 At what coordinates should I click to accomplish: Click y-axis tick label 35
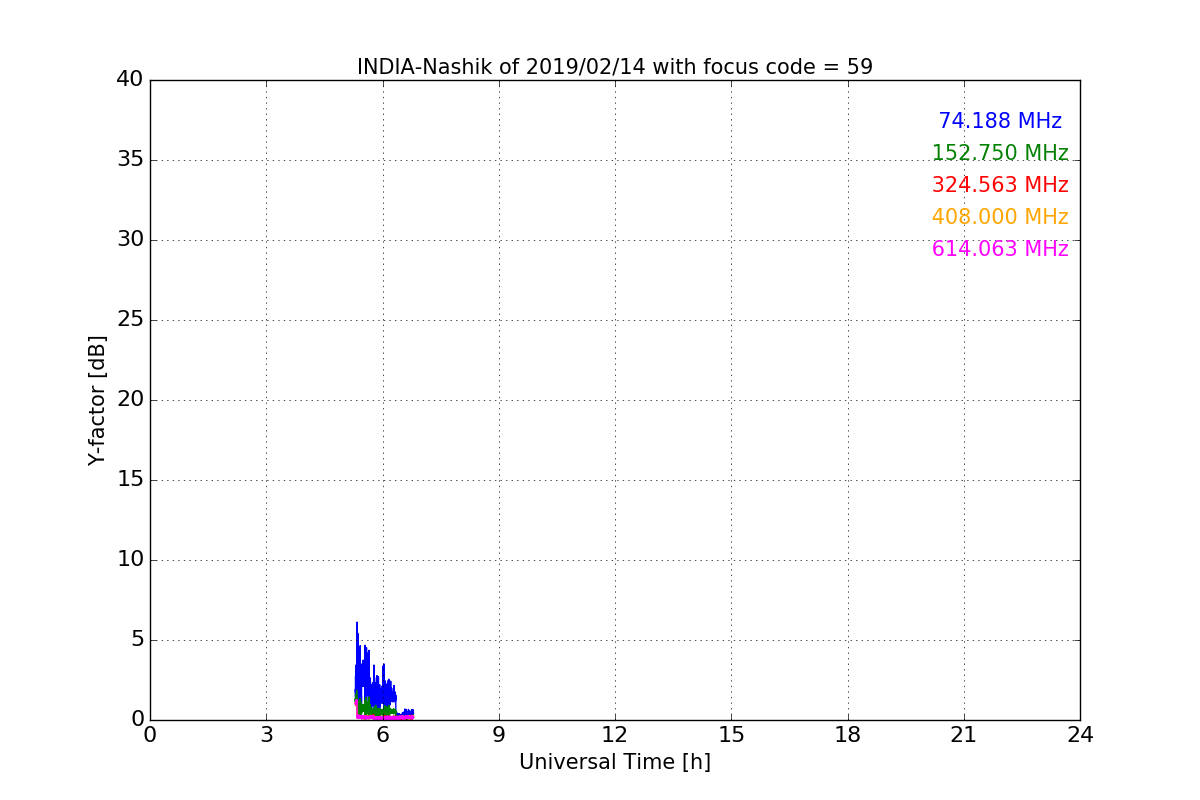click(x=130, y=160)
